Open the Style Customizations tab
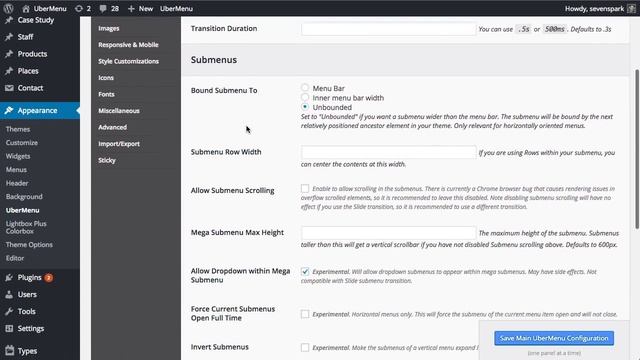Viewport: 640px width, 360px height. (129, 61)
